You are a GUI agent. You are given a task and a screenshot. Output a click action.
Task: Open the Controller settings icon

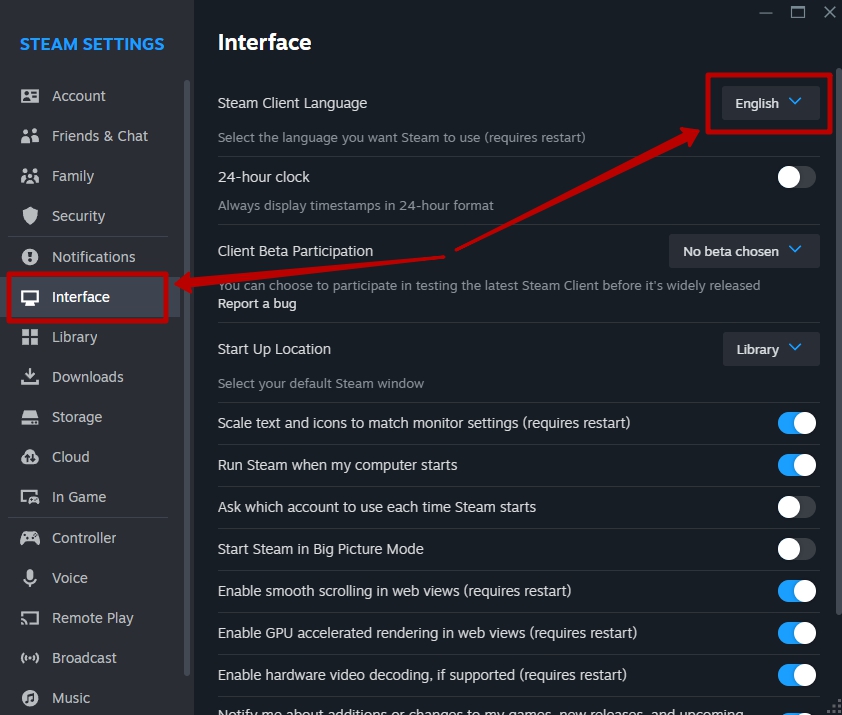30,538
